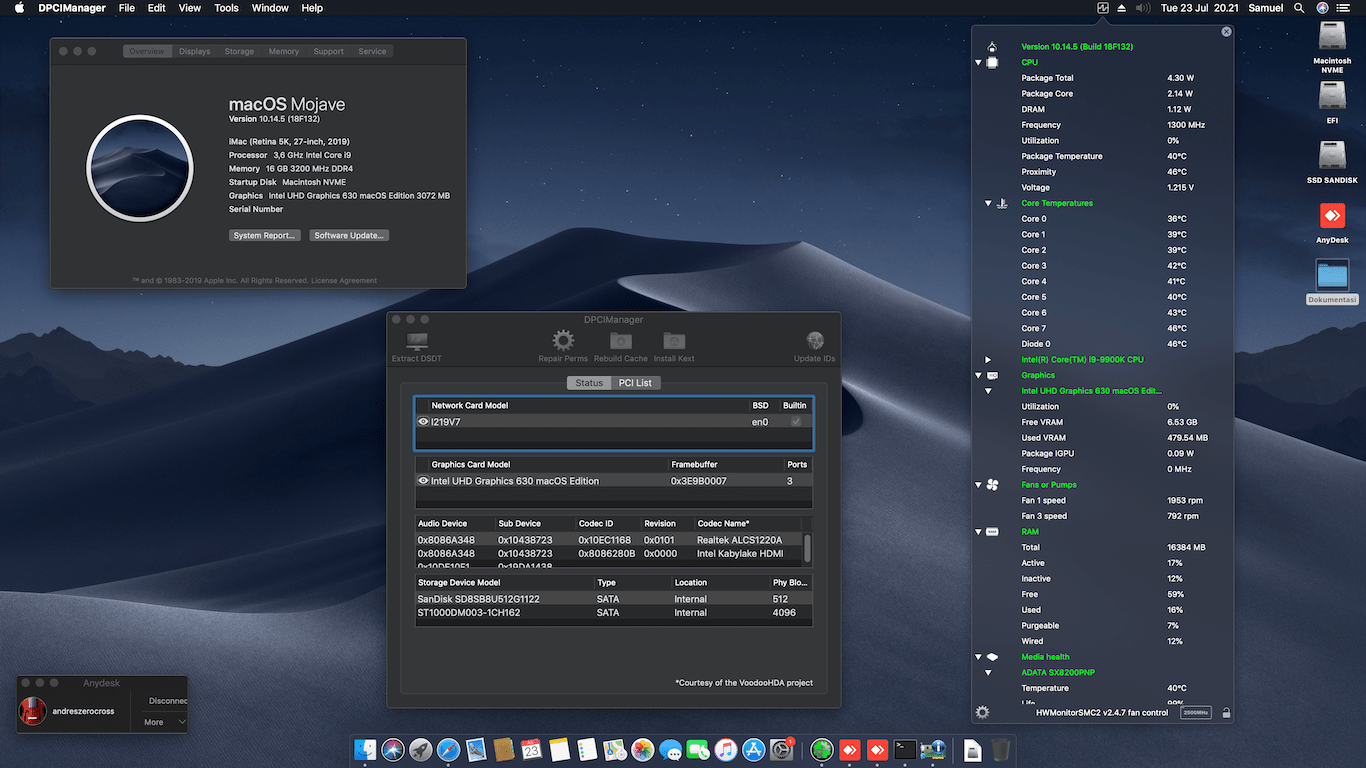Collapse the Media health section
The height and width of the screenshot is (768, 1366).
(979, 657)
